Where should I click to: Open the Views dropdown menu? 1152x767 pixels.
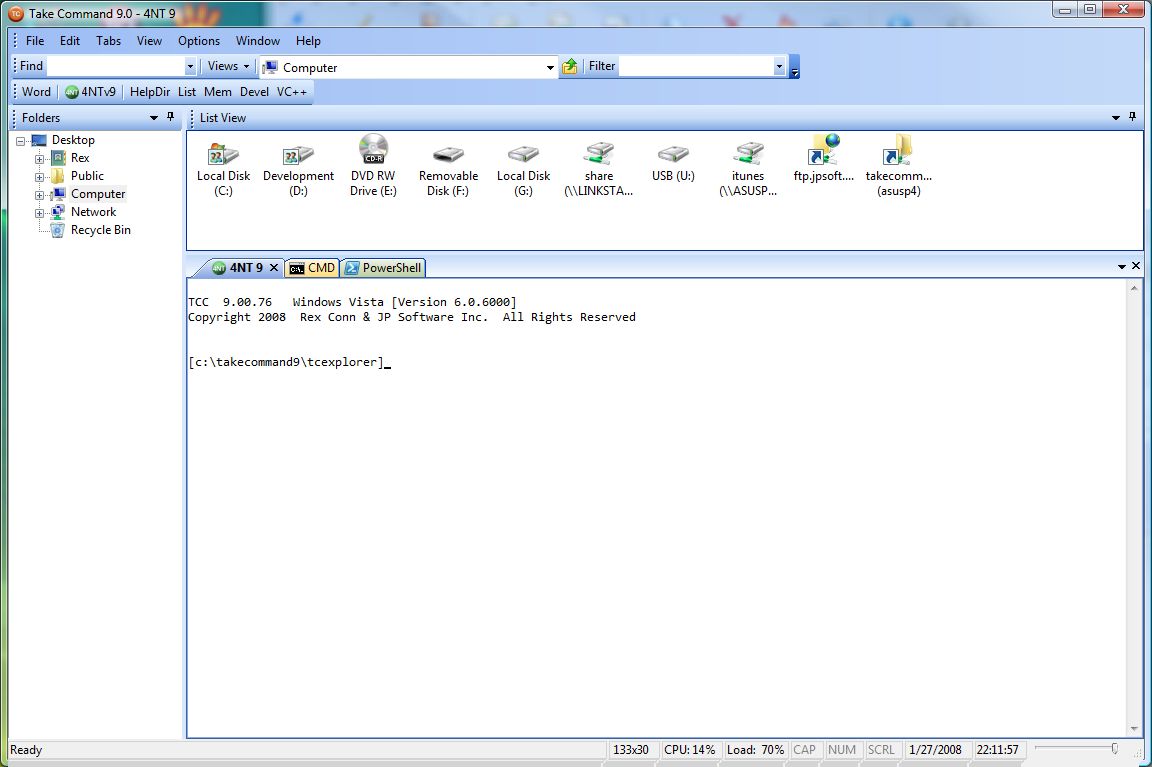[x=227, y=67]
